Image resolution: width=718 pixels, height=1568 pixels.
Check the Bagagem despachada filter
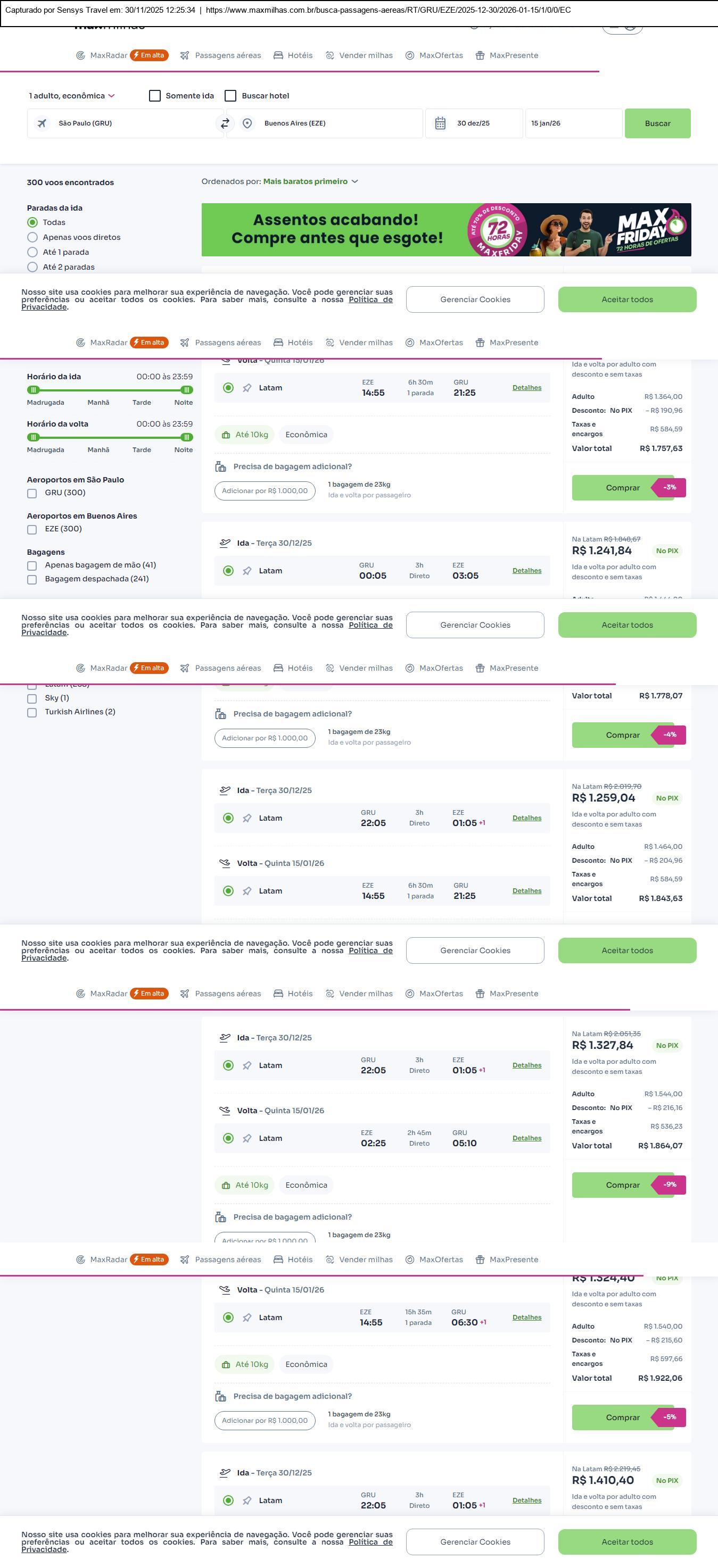tap(31, 579)
